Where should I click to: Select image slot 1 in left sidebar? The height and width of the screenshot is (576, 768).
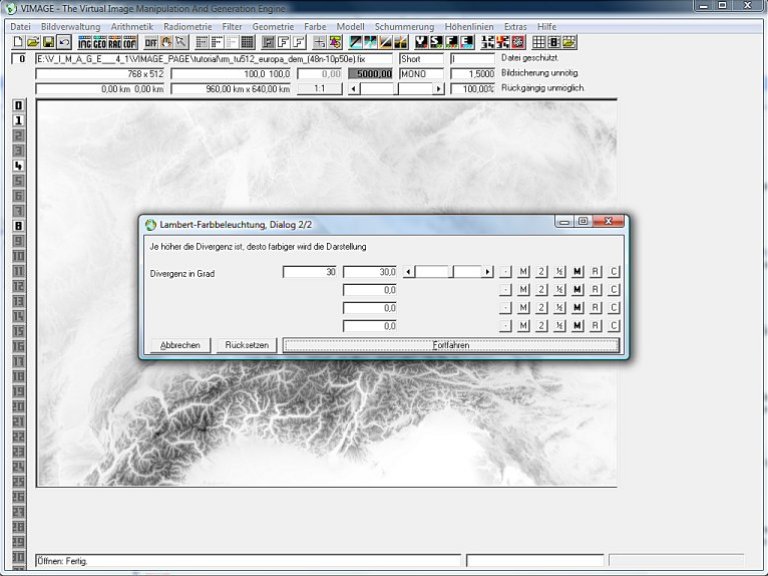(x=18, y=120)
